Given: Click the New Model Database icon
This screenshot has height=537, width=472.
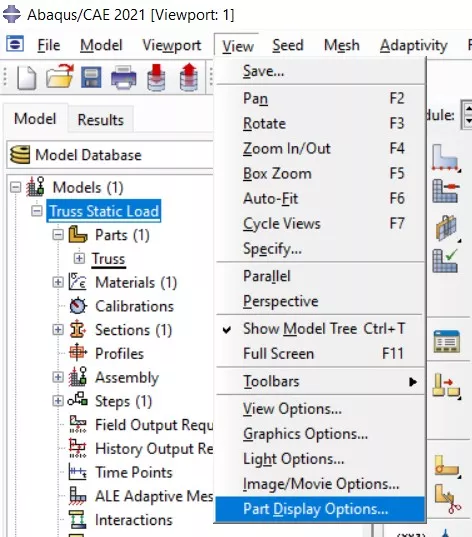Looking at the screenshot, I should point(27,77).
